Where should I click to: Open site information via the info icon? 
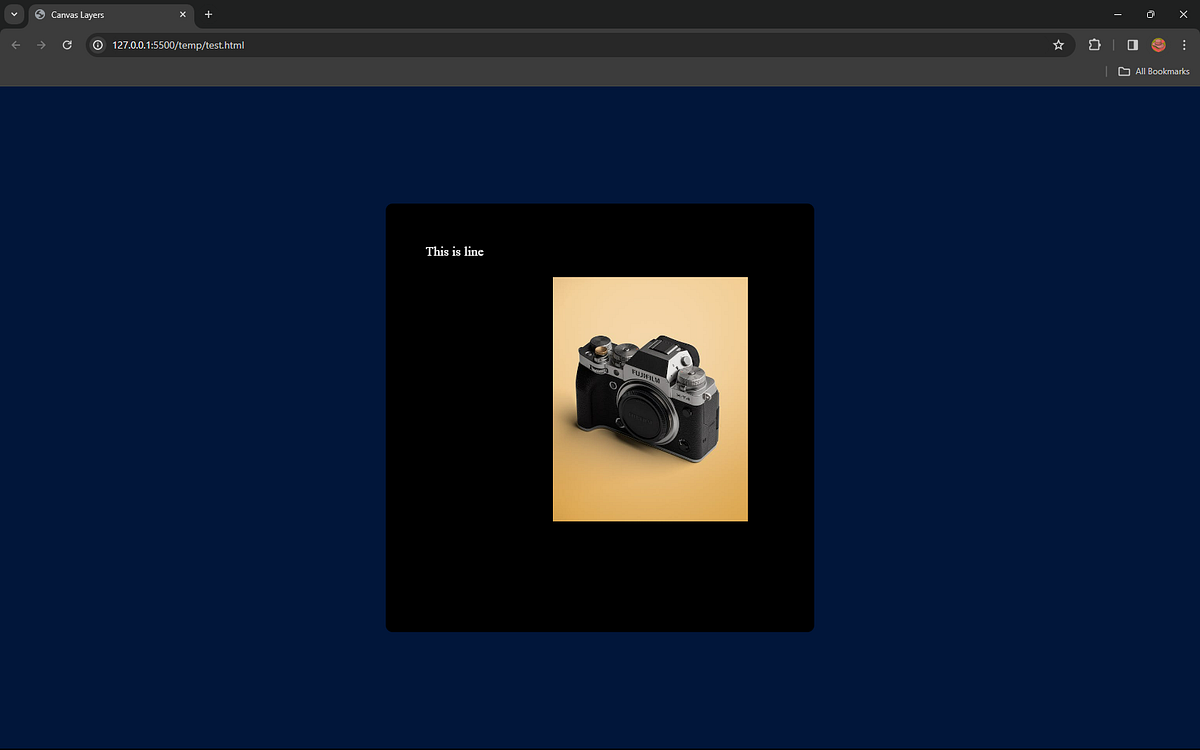[97, 45]
